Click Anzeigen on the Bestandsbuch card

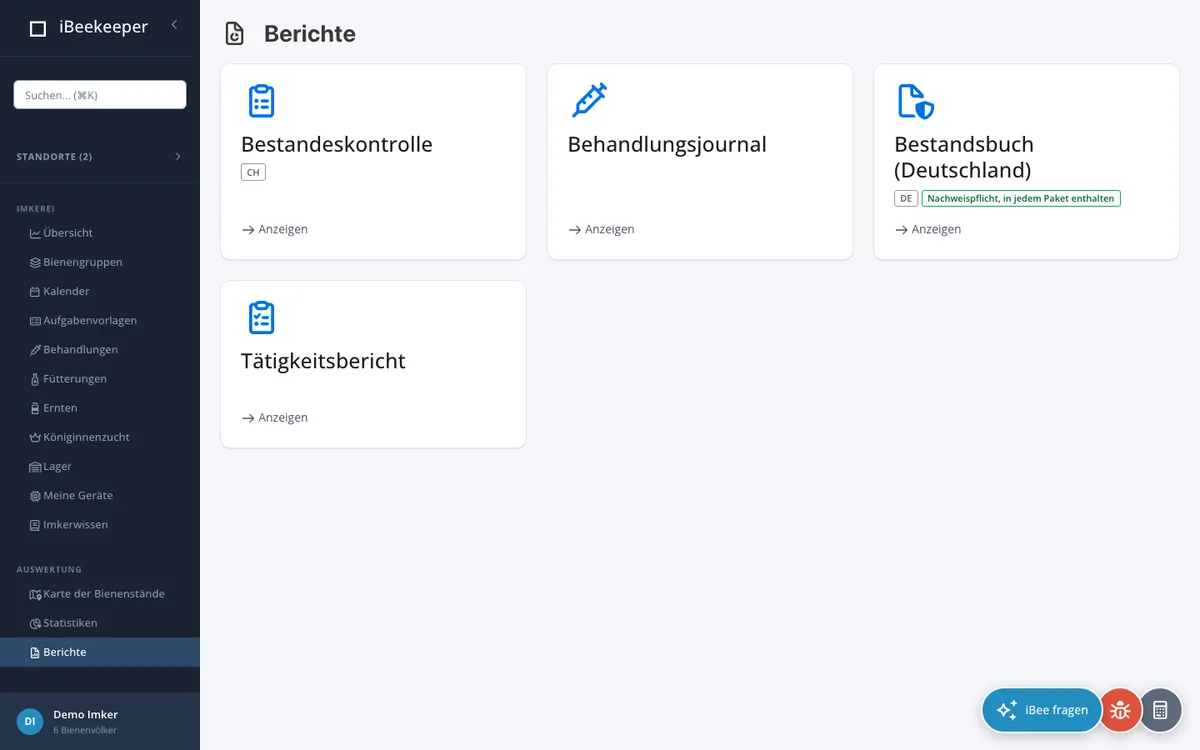coord(928,229)
